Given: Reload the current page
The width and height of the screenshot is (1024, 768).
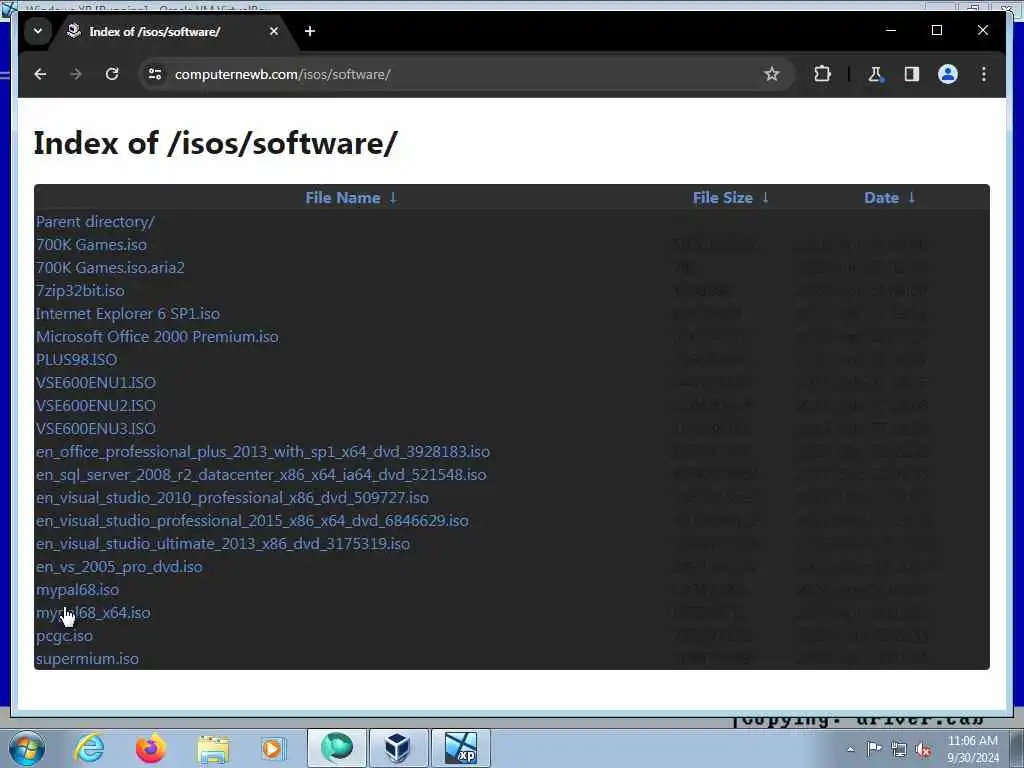Looking at the screenshot, I should pyautogui.click(x=112, y=74).
